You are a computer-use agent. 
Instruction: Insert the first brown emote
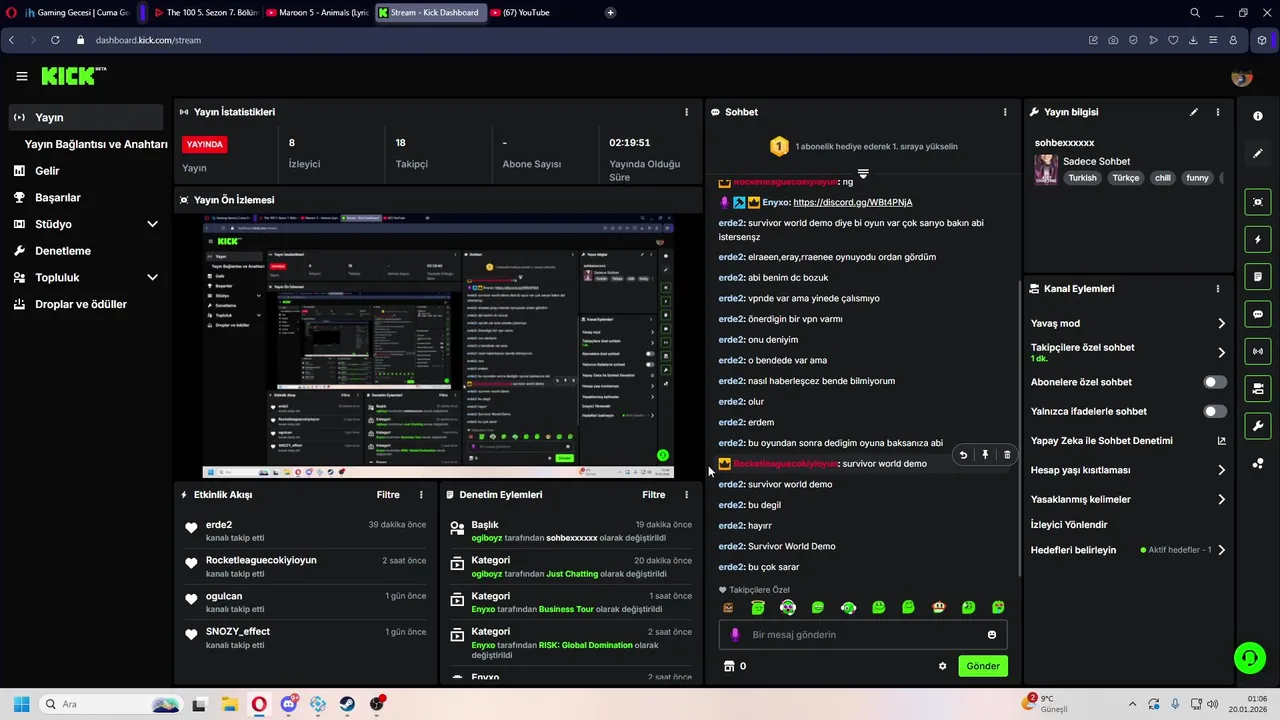pyautogui.click(x=728, y=607)
